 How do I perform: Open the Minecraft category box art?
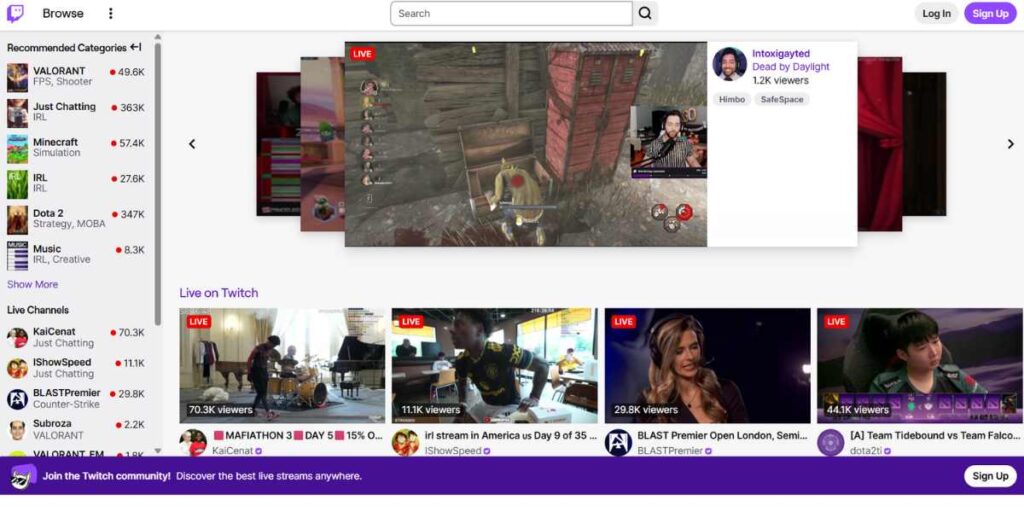pyautogui.click(x=18, y=149)
